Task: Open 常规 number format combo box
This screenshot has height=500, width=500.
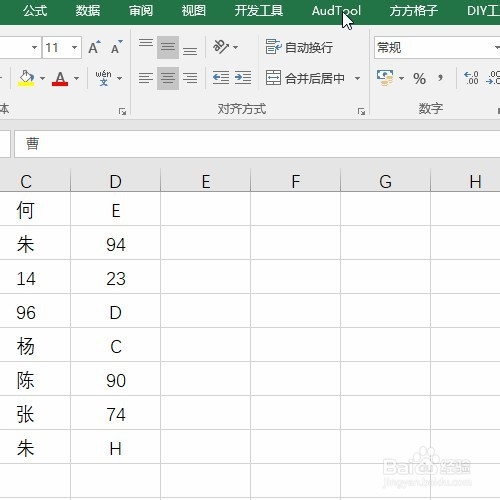Action: (x=437, y=47)
